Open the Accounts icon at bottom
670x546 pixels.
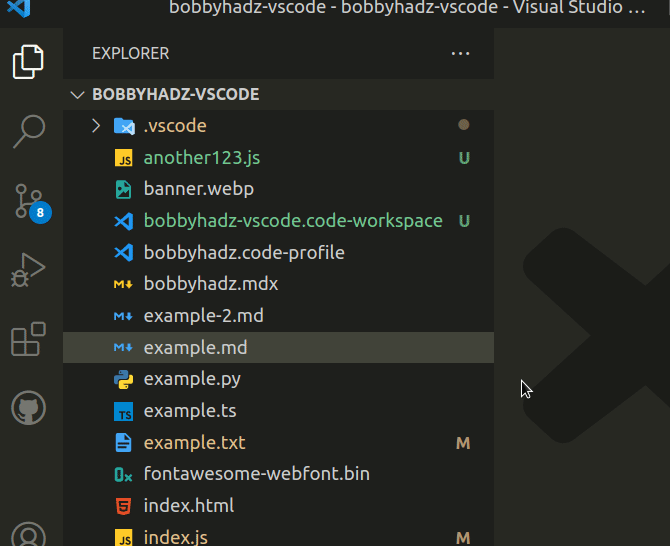28,535
